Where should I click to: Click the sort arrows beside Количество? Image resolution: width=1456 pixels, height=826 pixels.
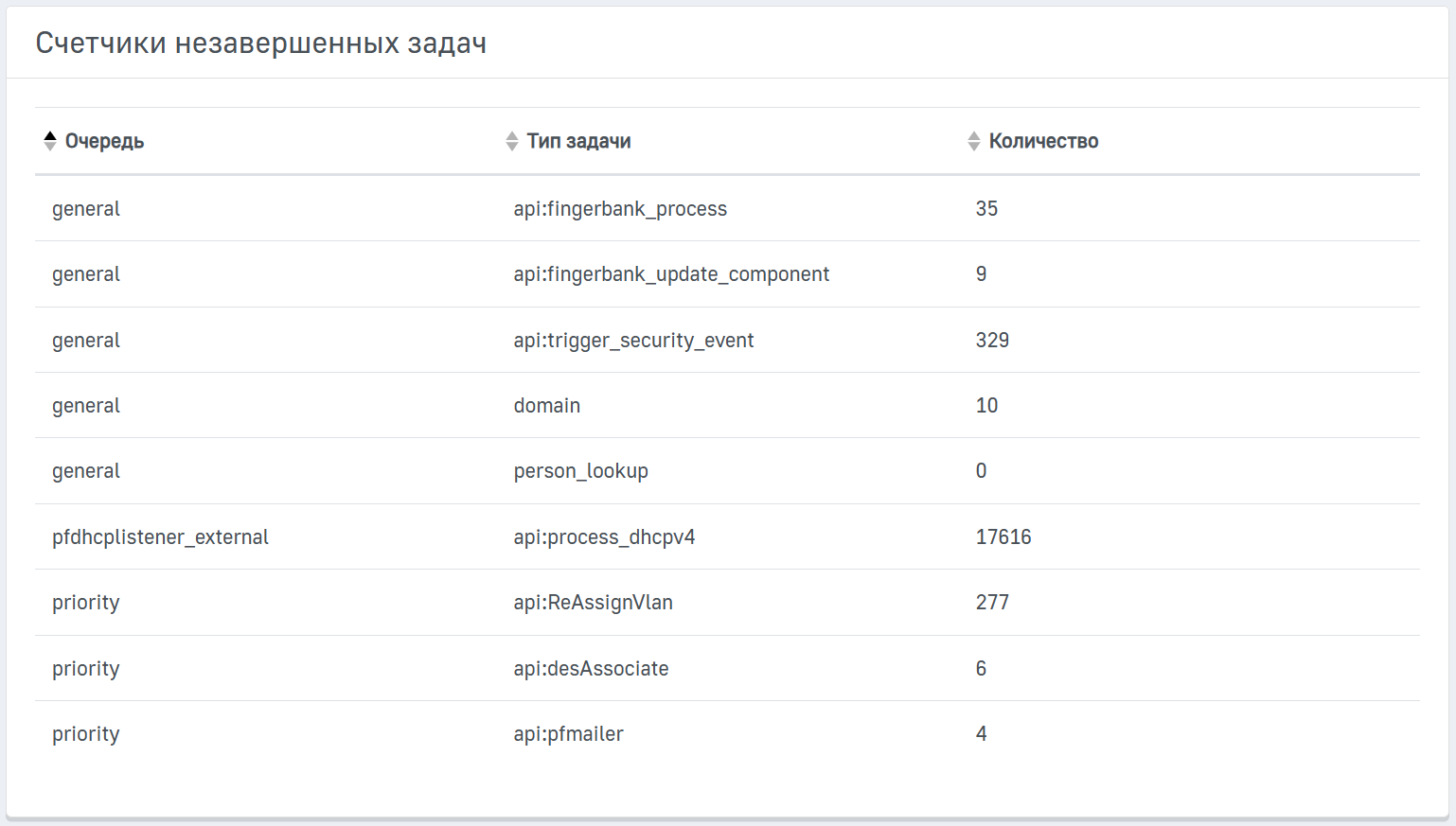[x=973, y=141]
